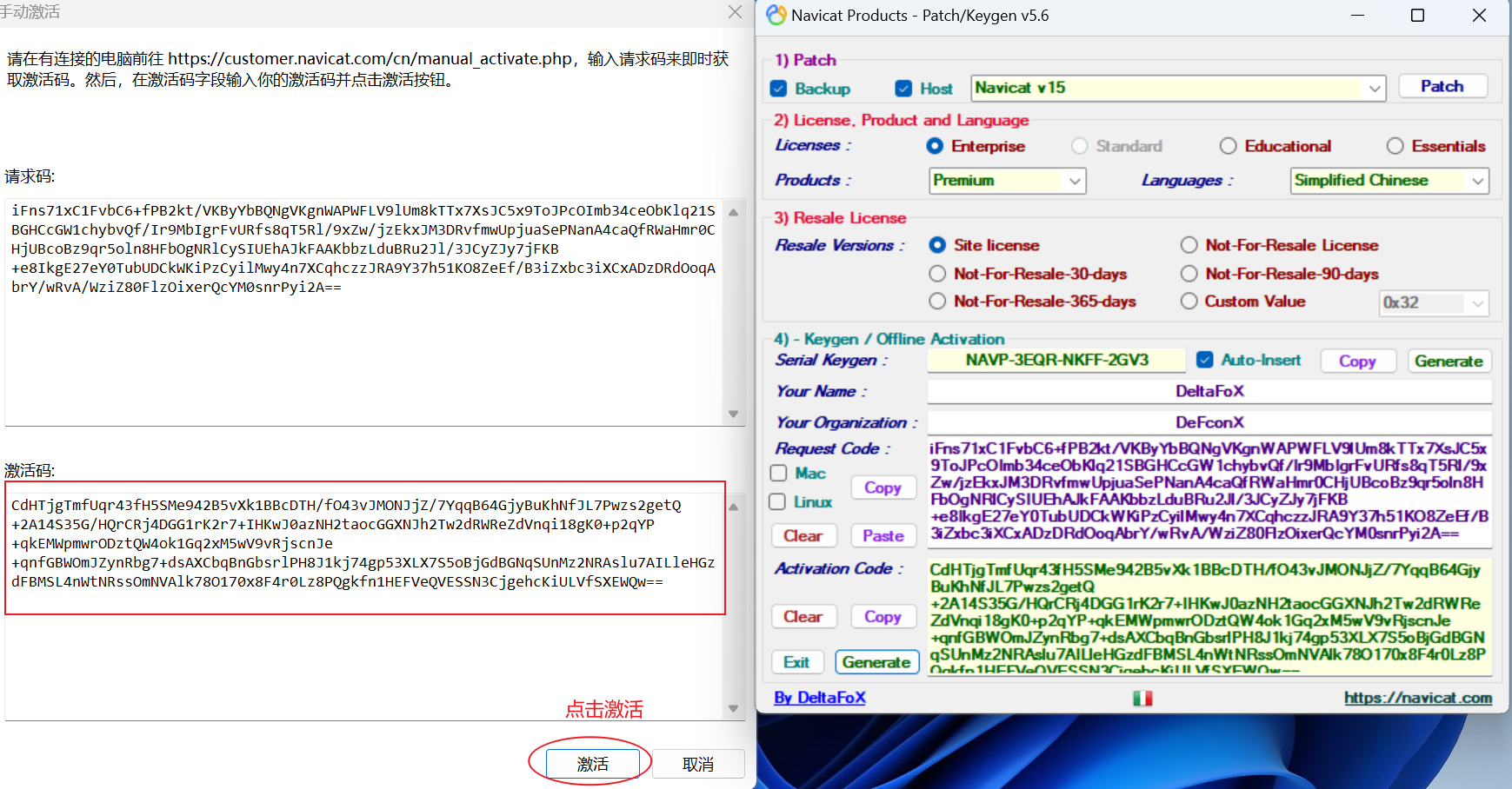Viewport: 1512px width, 789px height.
Task: Click the 激活码 box scroll down arrow
Action: coord(734,708)
